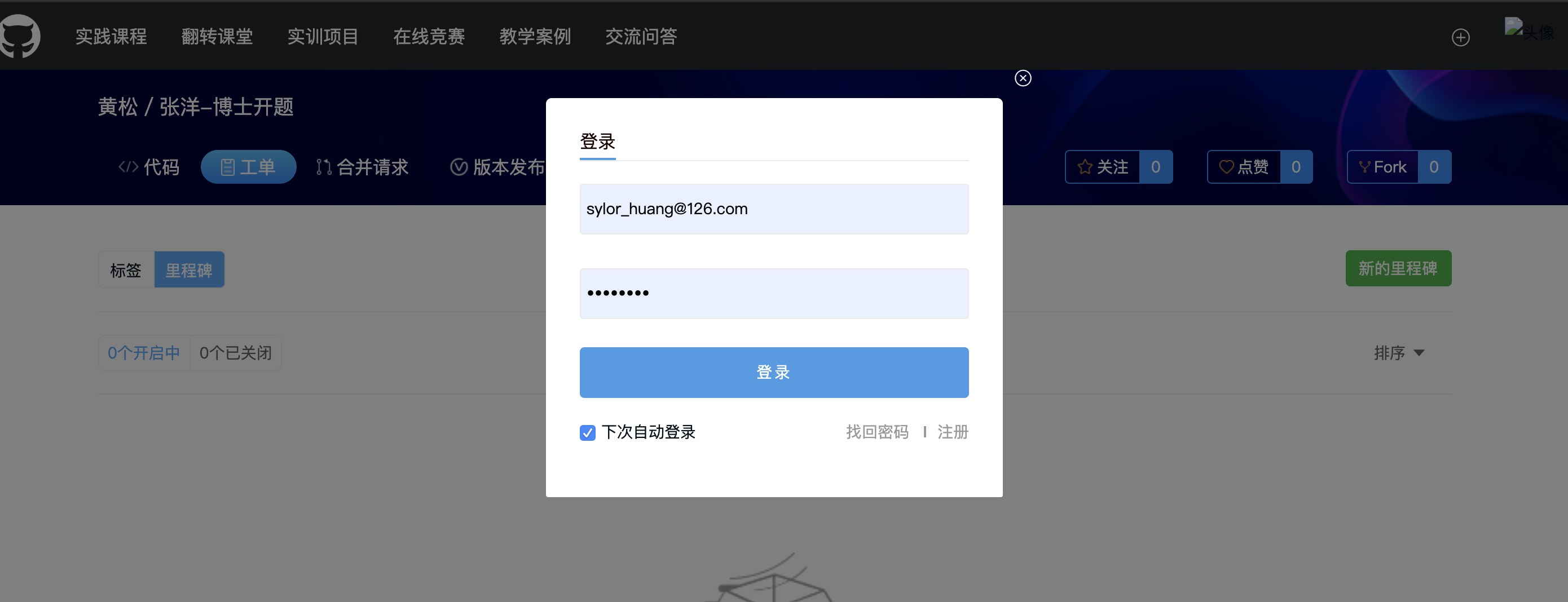
Task: Click the blue 登录 login button
Action: [x=774, y=372]
